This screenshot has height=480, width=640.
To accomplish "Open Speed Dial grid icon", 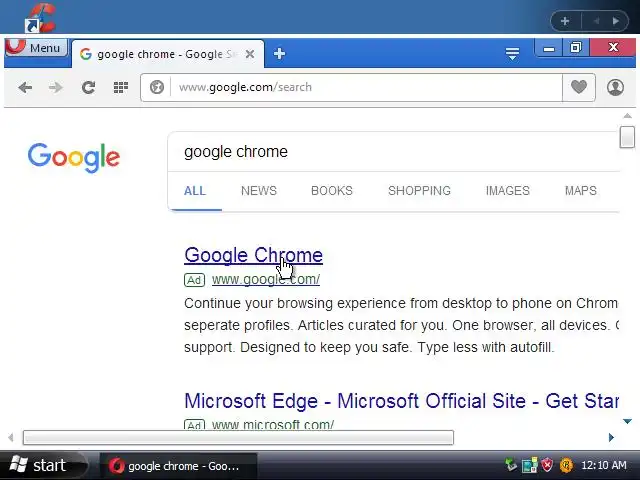I will (120, 87).
